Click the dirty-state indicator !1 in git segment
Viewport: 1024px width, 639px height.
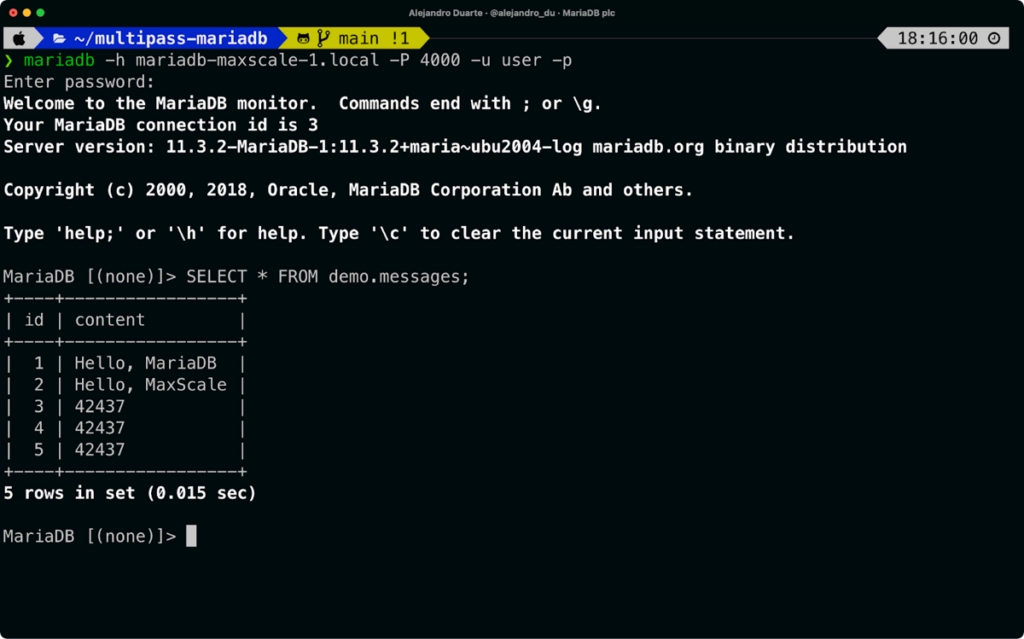click(402, 37)
